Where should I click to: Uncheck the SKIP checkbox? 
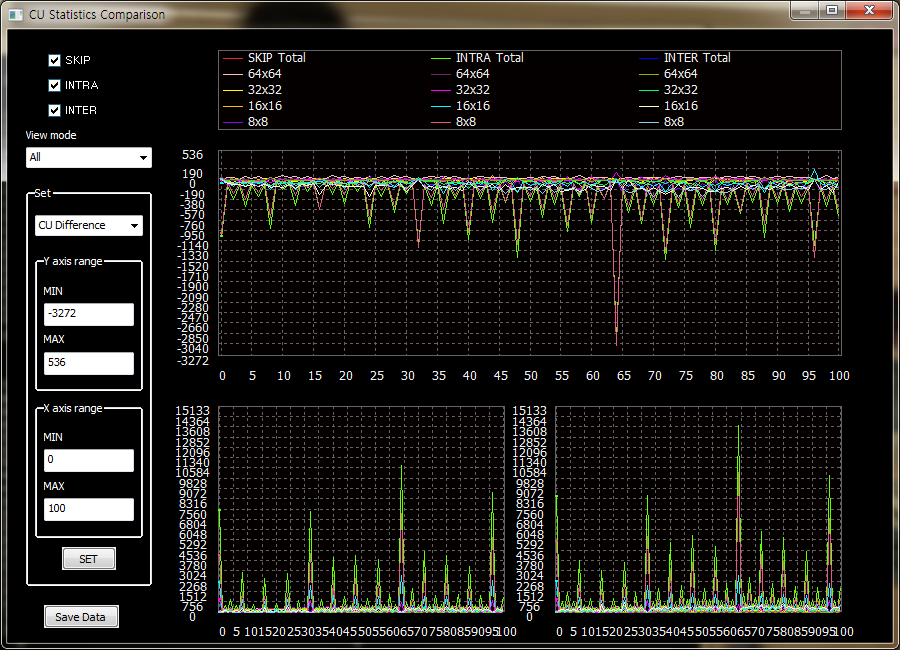coord(55,60)
